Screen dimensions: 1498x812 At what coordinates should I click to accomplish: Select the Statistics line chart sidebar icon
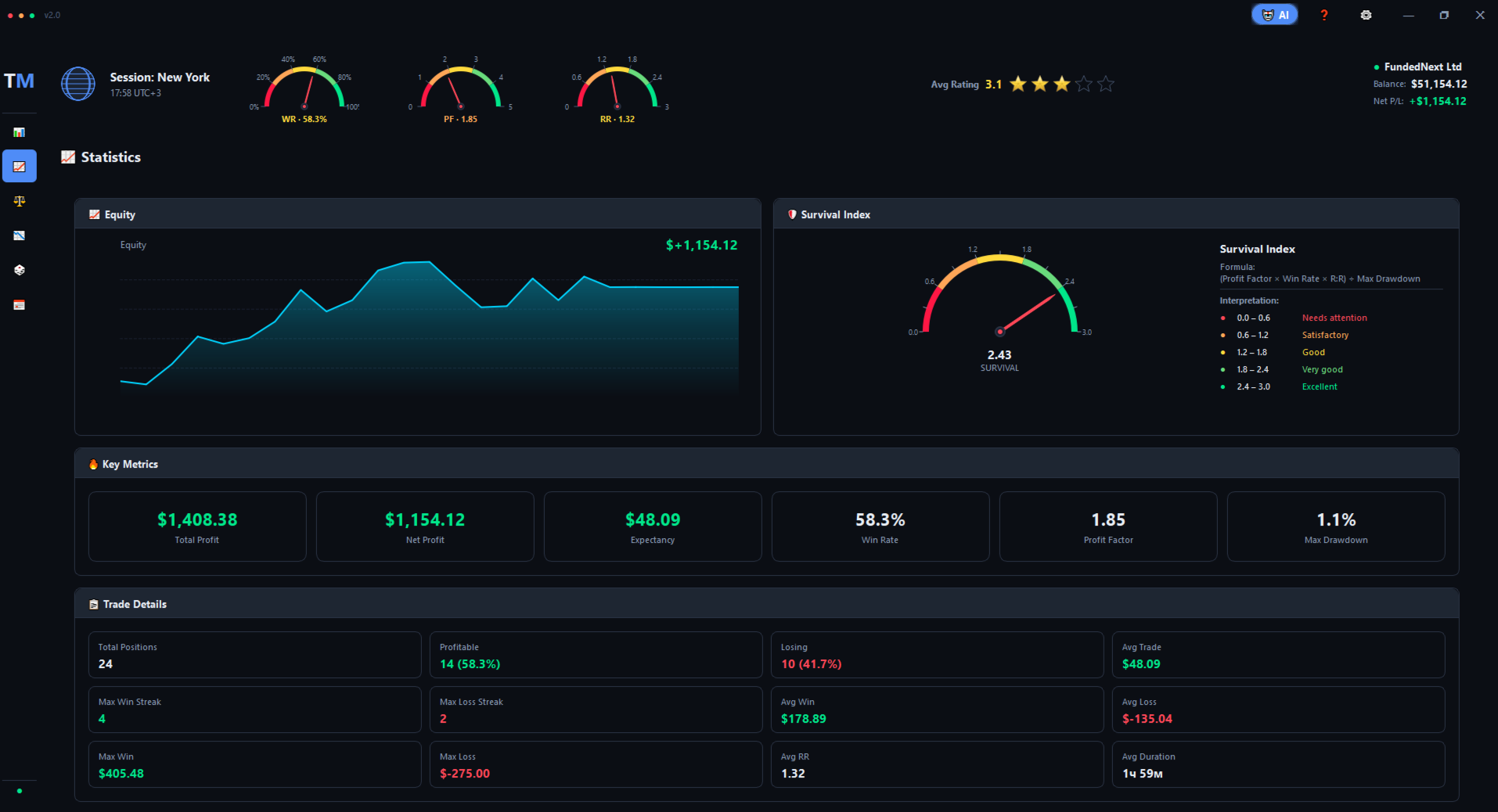[20, 167]
